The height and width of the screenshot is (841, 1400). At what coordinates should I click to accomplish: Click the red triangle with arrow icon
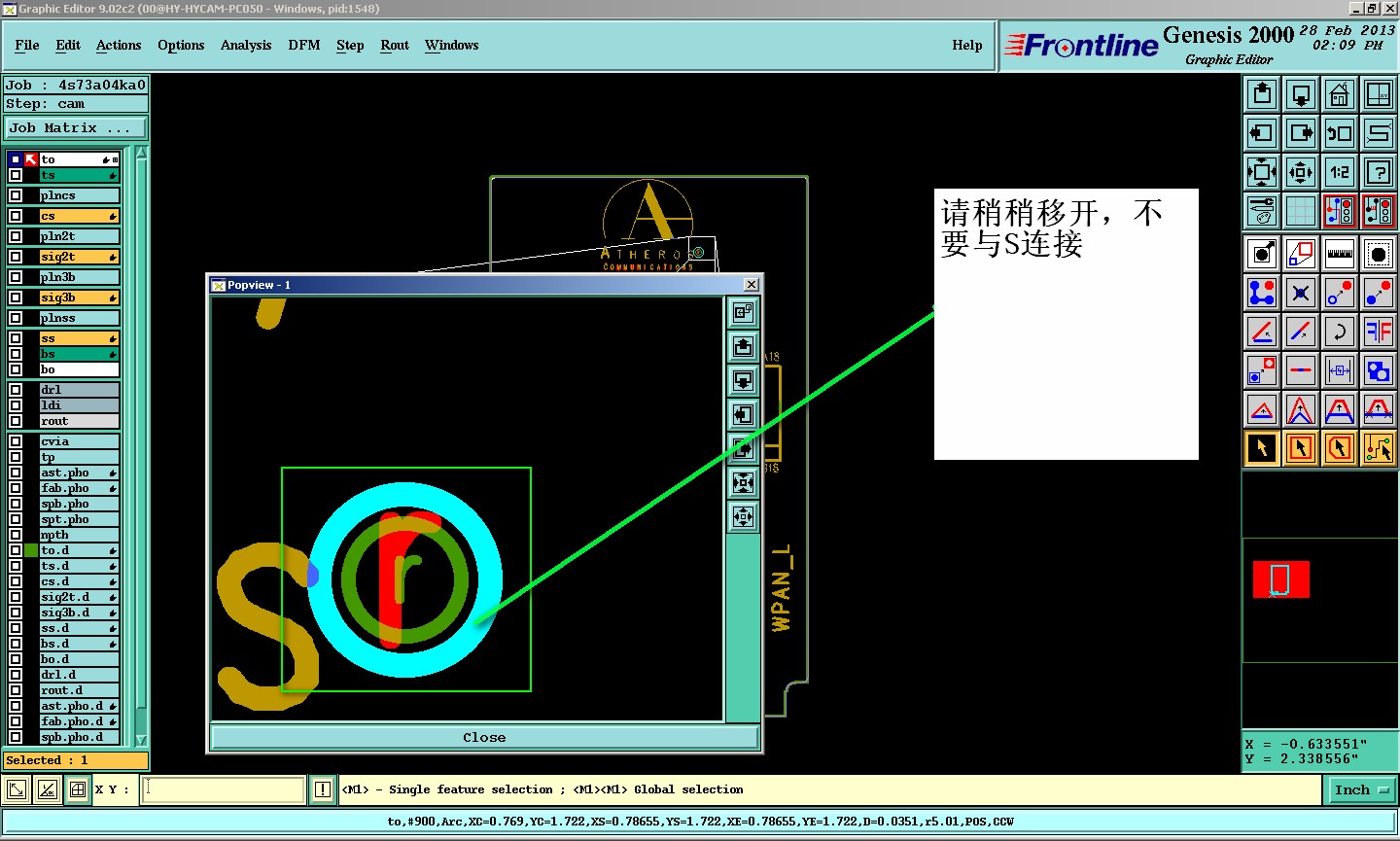point(1262,409)
